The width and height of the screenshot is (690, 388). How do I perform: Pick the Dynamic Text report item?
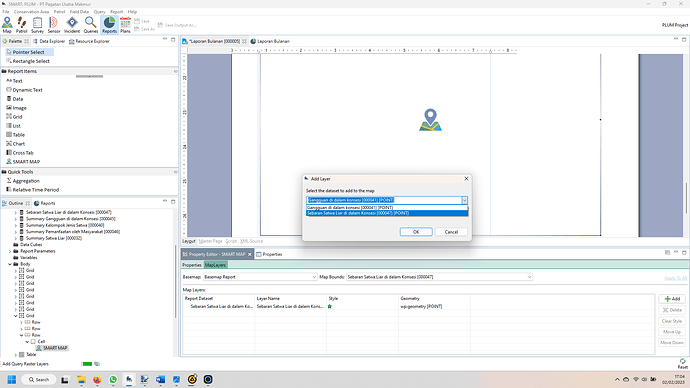(x=24, y=90)
